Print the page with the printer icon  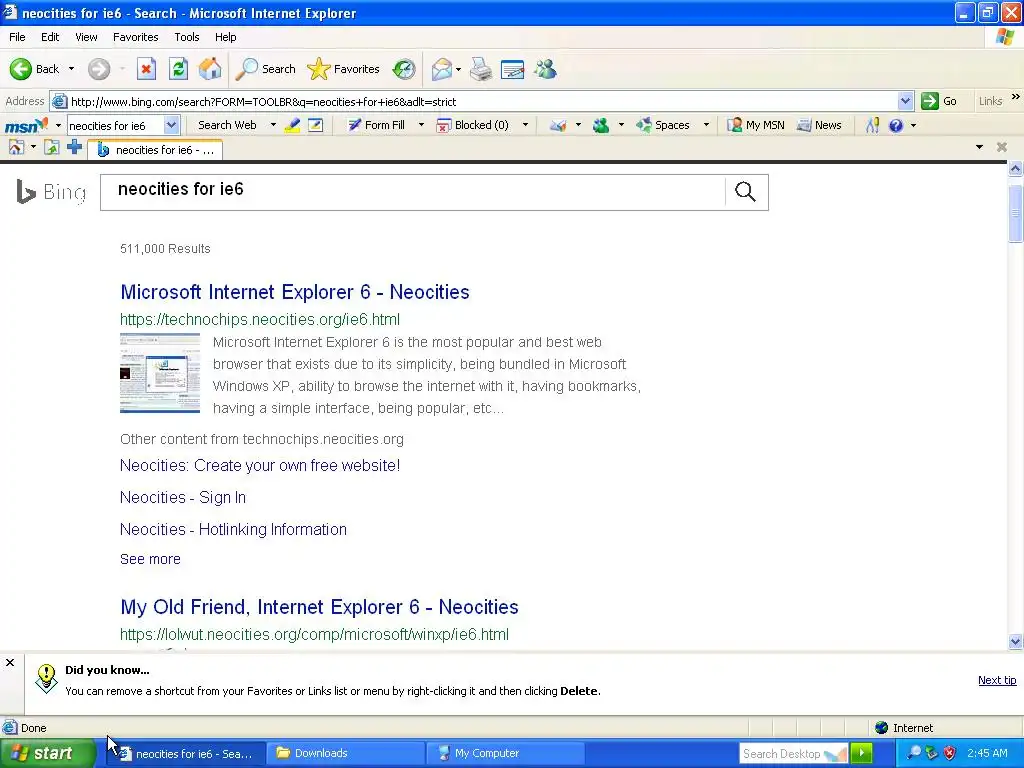(x=481, y=69)
